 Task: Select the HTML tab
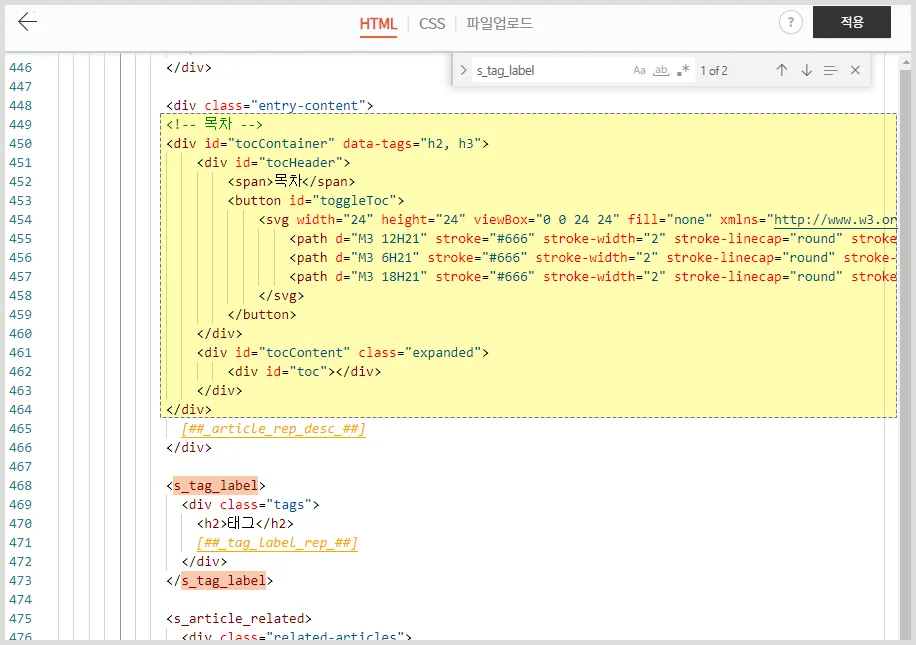[378, 23]
